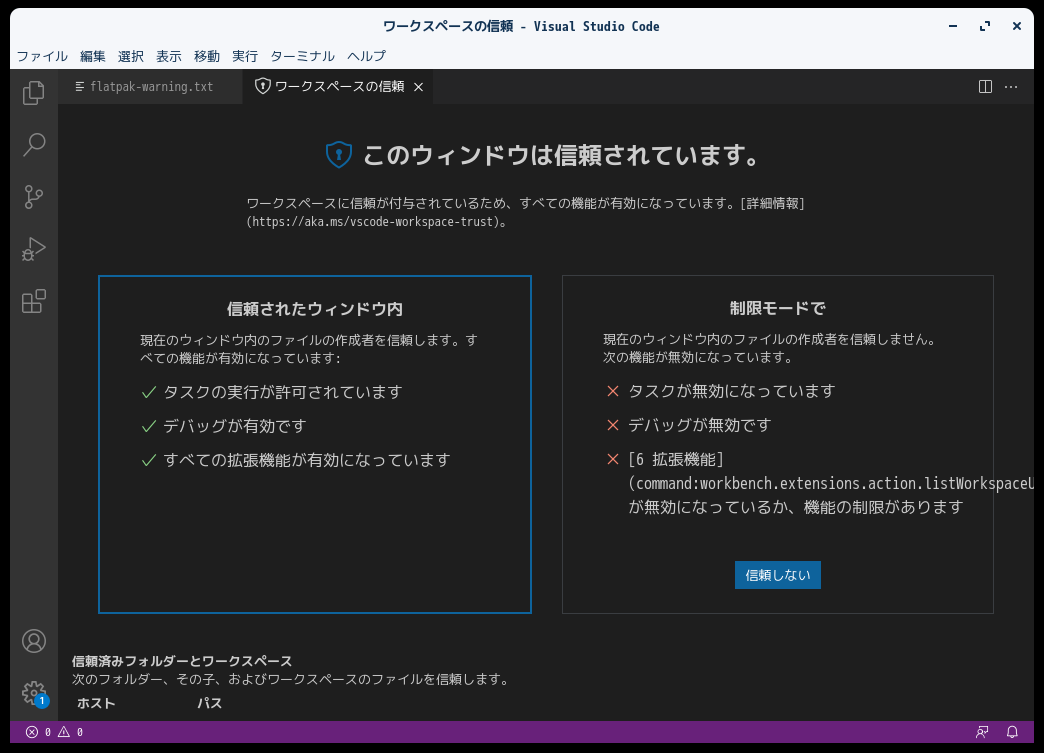This screenshot has height=753, width=1044.
Task: Click すべての拡張機能が有効になっています item
Action: [x=307, y=460]
